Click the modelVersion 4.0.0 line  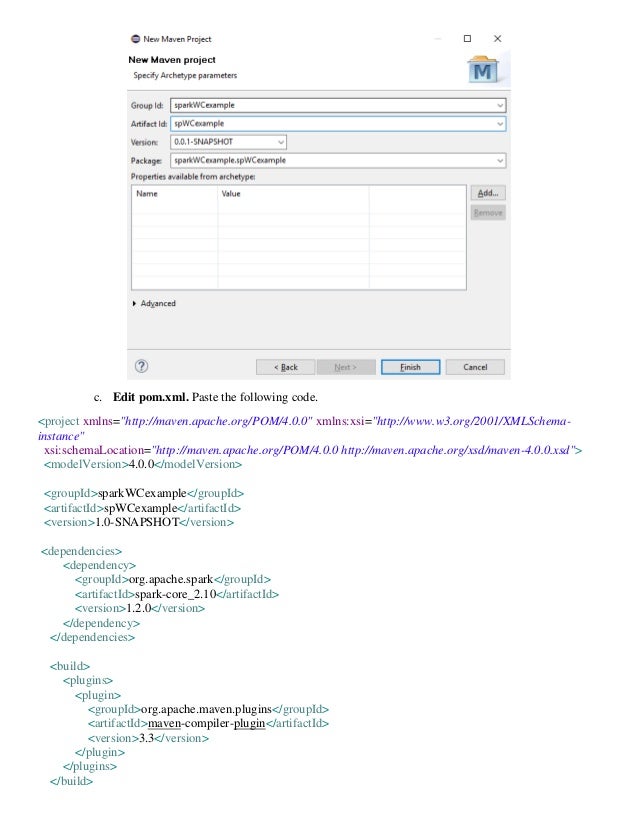click(x=143, y=464)
